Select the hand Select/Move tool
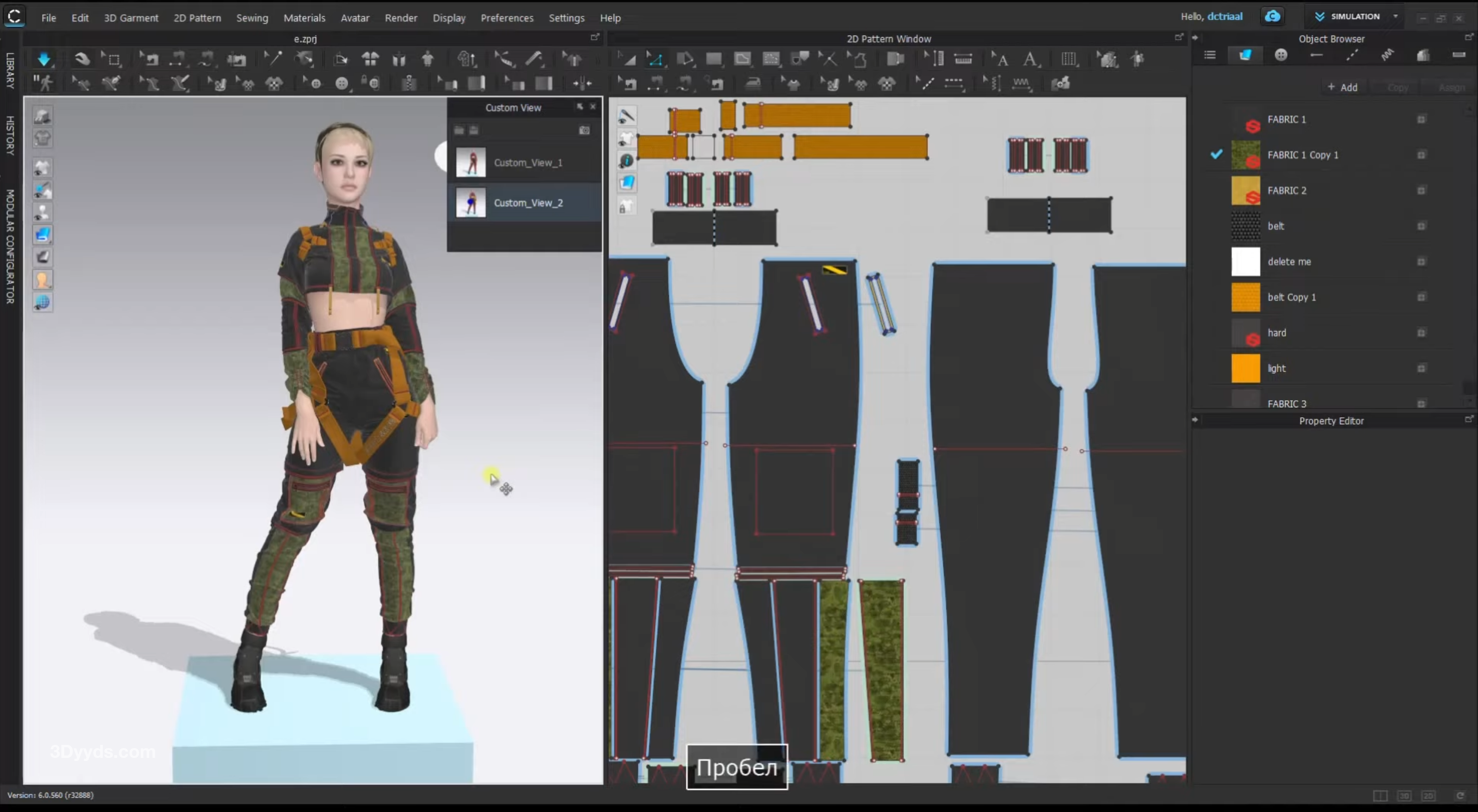The image size is (1478, 812). (x=82, y=59)
